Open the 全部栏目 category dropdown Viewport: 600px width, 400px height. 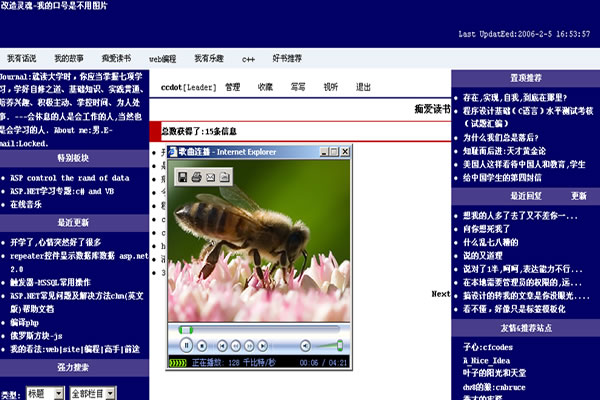[x=92, y=393]
